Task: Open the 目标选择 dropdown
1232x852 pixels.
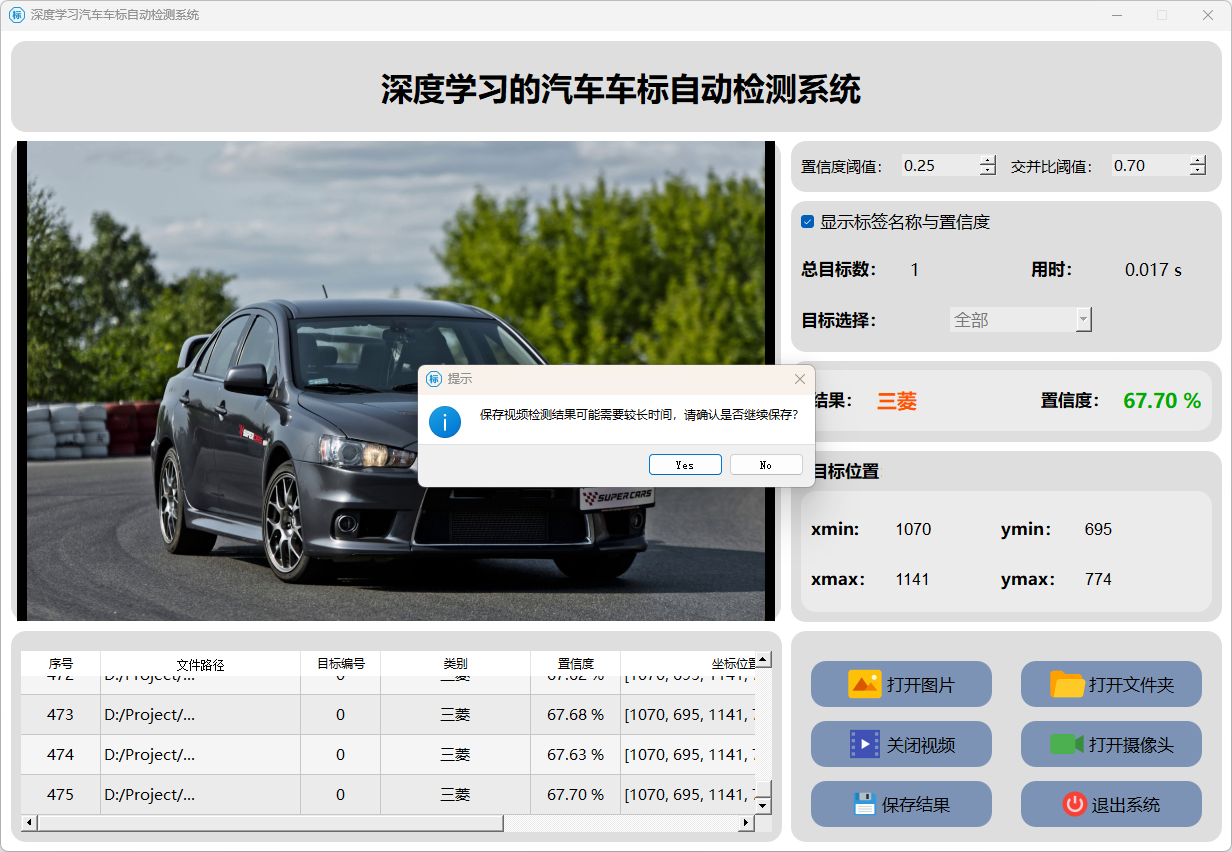Action: point(1020,320)
